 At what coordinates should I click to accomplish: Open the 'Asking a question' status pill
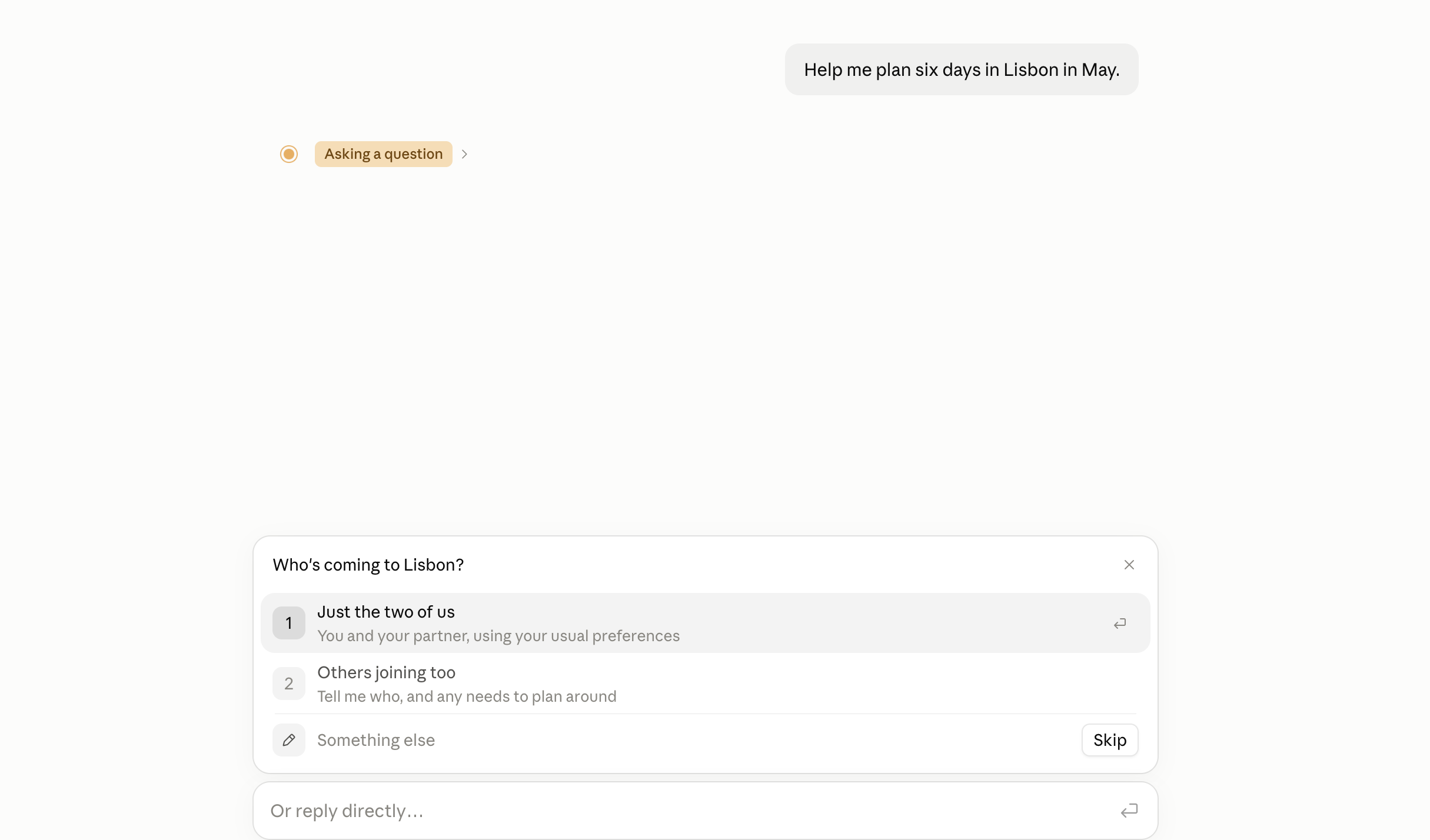383,154
